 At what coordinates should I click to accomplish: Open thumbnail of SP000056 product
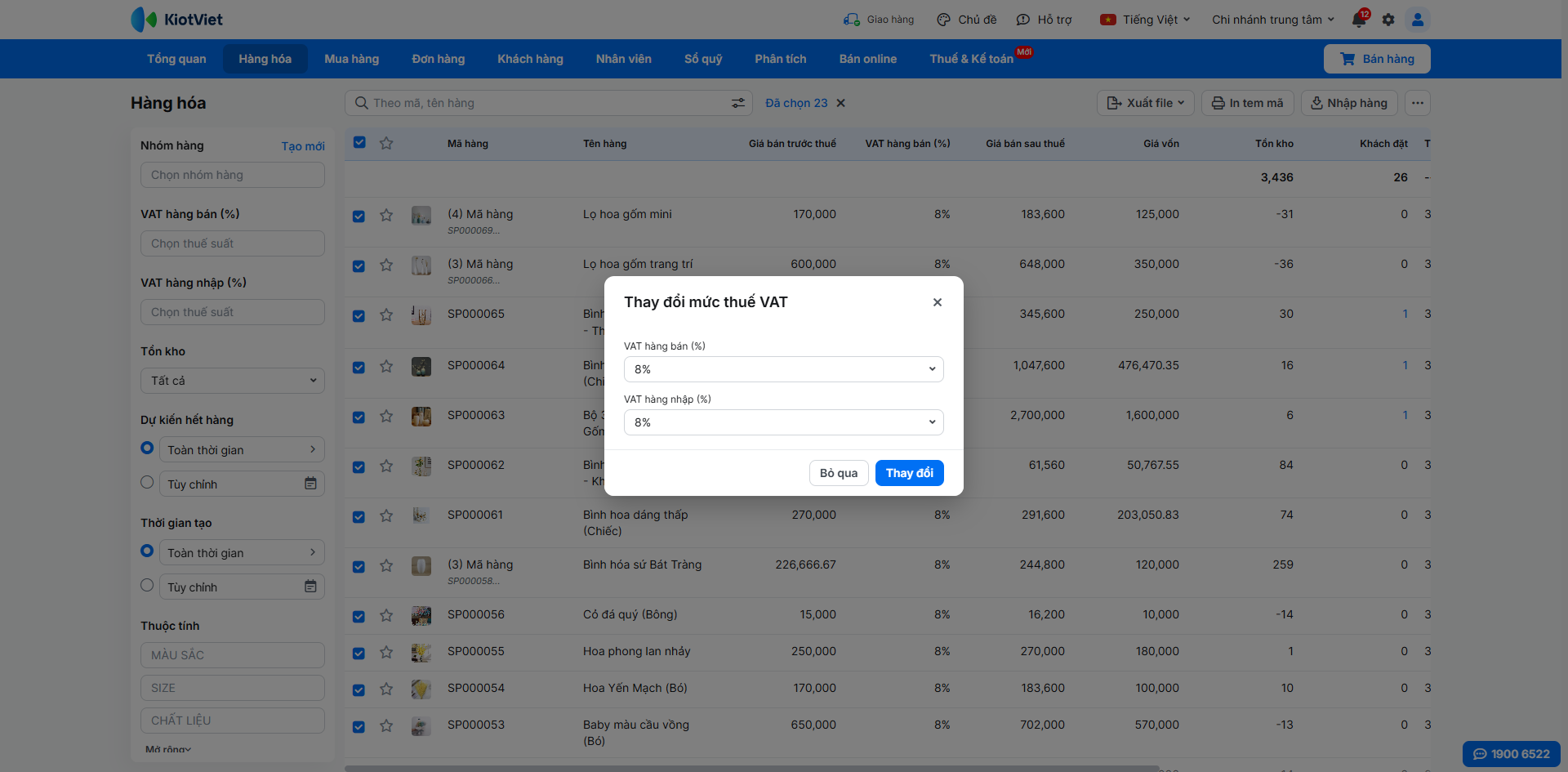click(x=421, y=616)
